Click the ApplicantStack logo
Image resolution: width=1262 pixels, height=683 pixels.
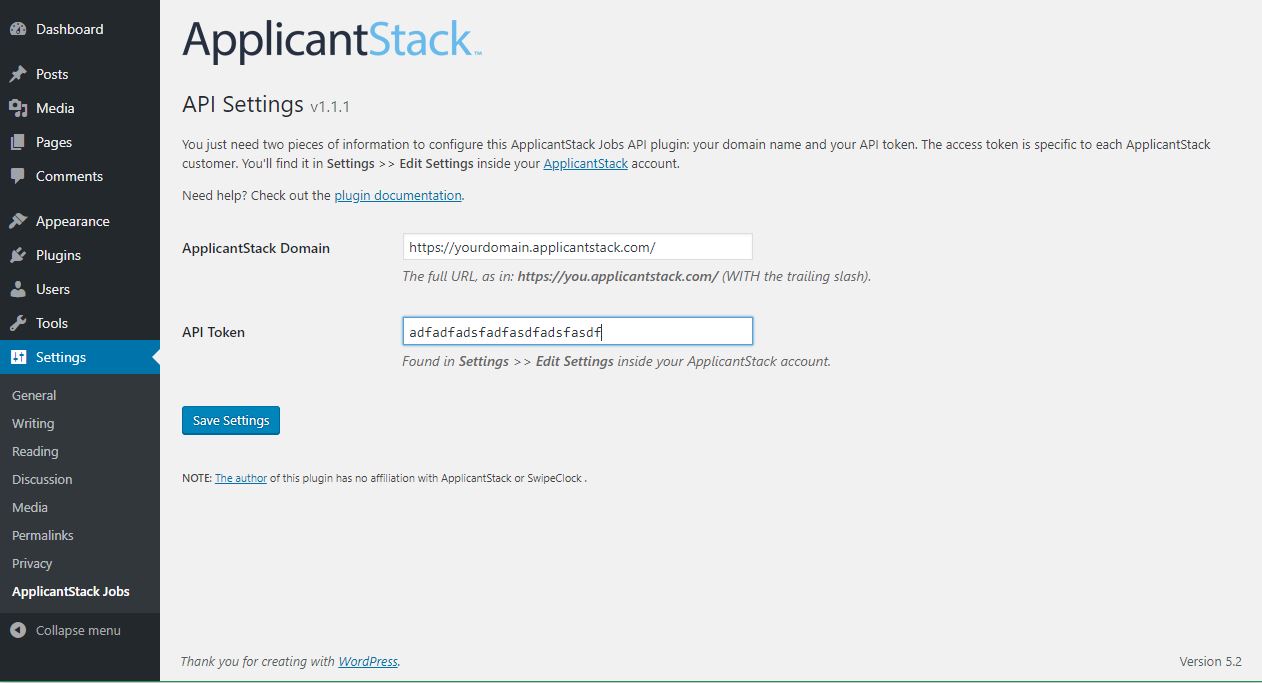click(x=332, y=40)
